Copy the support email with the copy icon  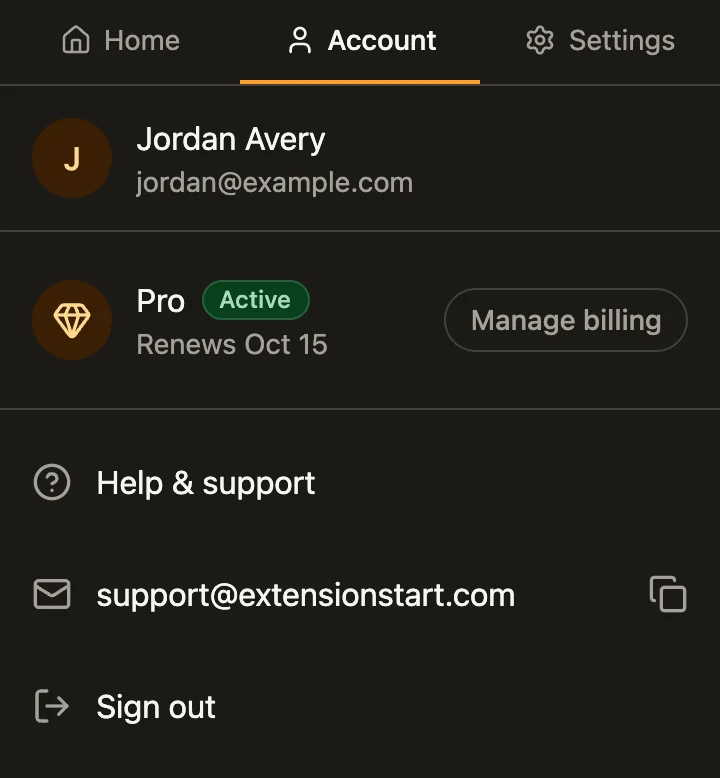668,594
